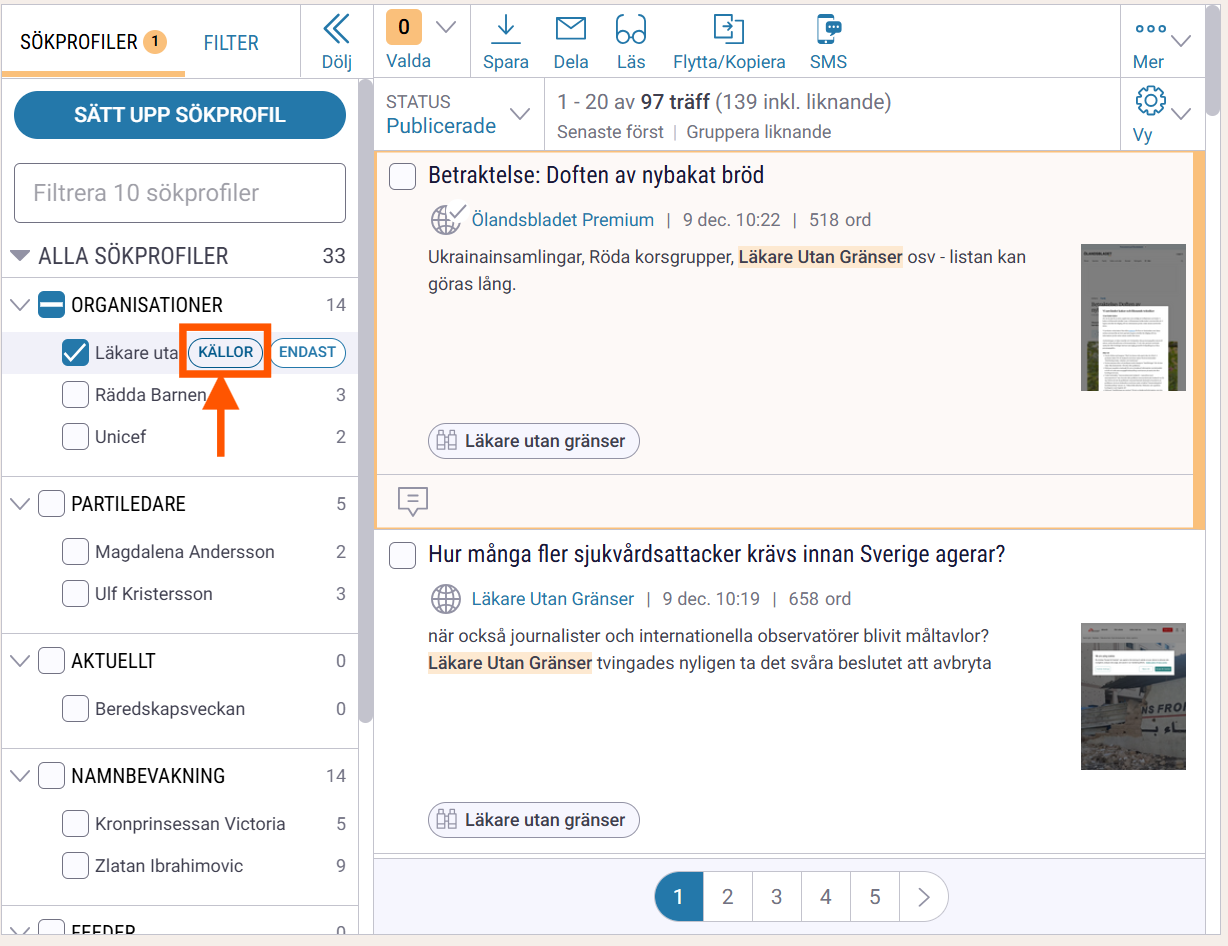Image resolution: width=1228 pixels, height=946 pixels.
Task: Collapse the ALLA SÖKPROFILER triangle
Action: coord(20,256)
